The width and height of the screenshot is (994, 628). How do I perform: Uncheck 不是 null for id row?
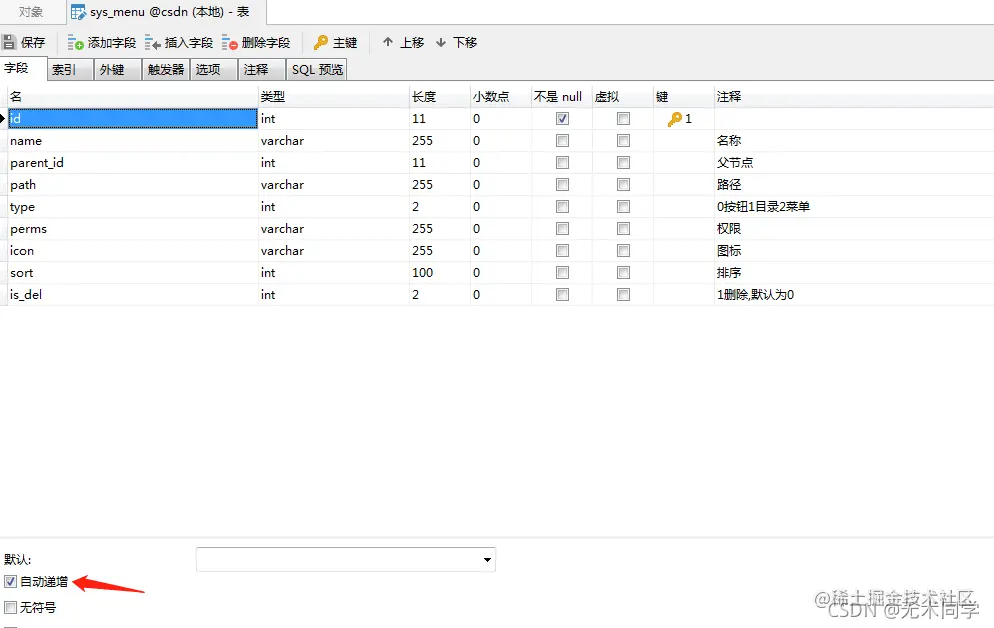coord(562,119)
